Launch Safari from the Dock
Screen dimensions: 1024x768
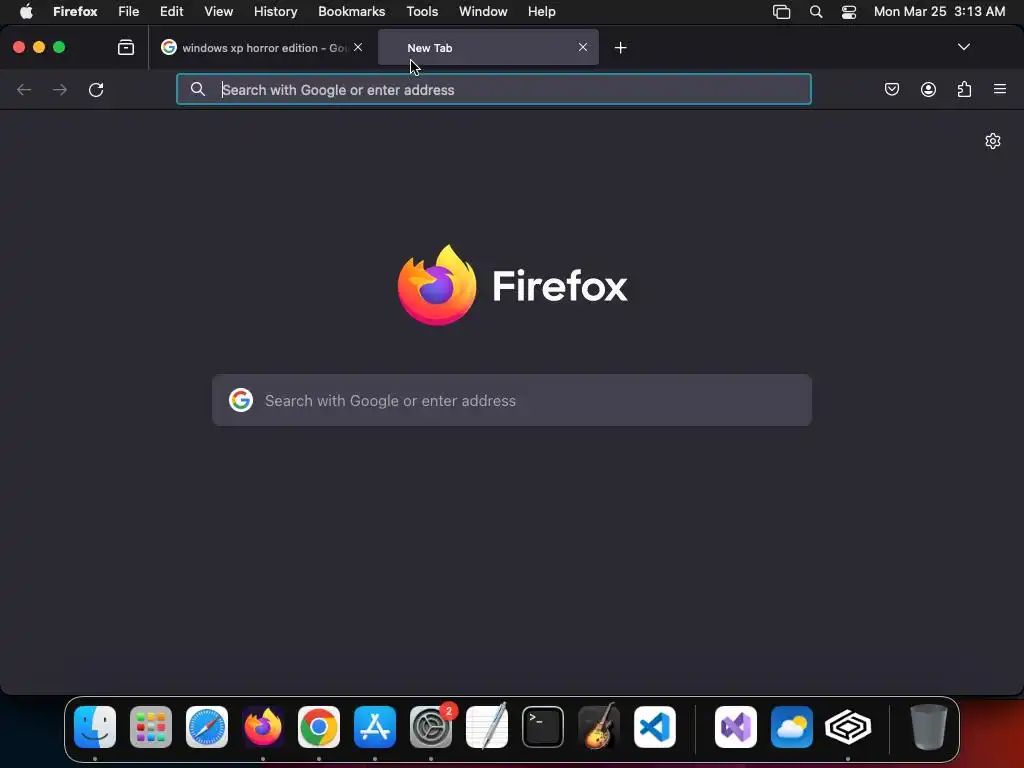click(207, 727)
